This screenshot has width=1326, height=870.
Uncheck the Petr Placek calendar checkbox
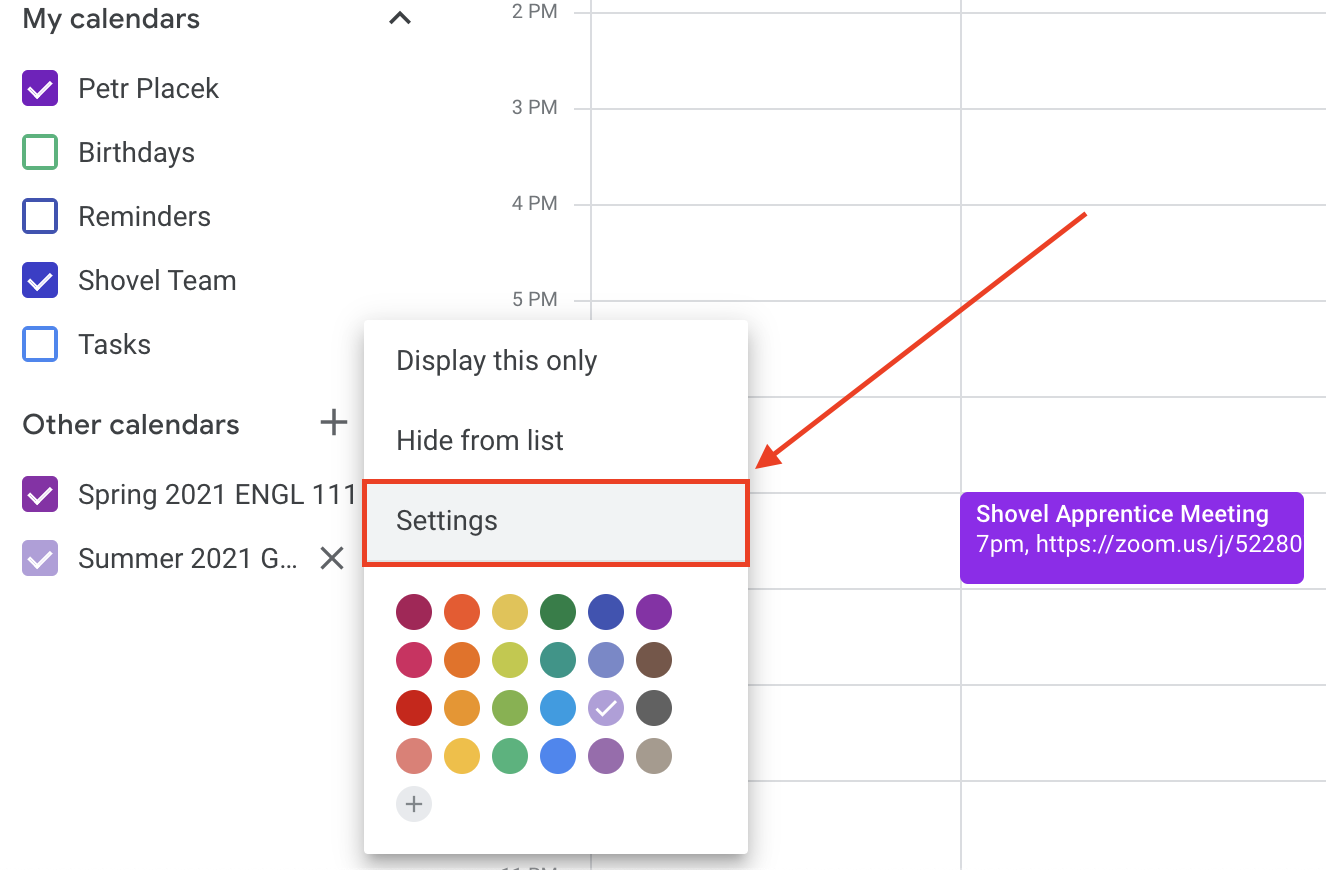click(40, 88)
